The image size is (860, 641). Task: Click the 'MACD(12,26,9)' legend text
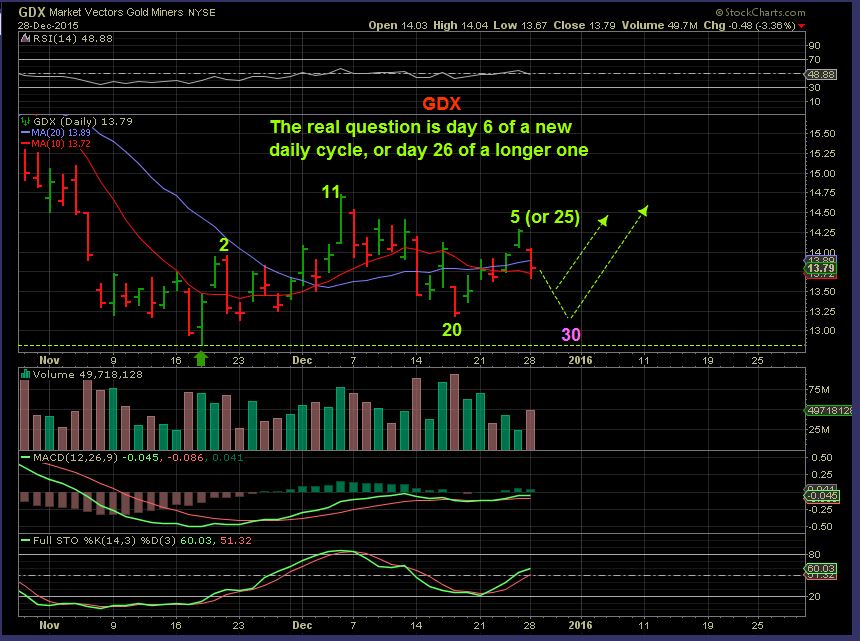click(x=75, y=457)
